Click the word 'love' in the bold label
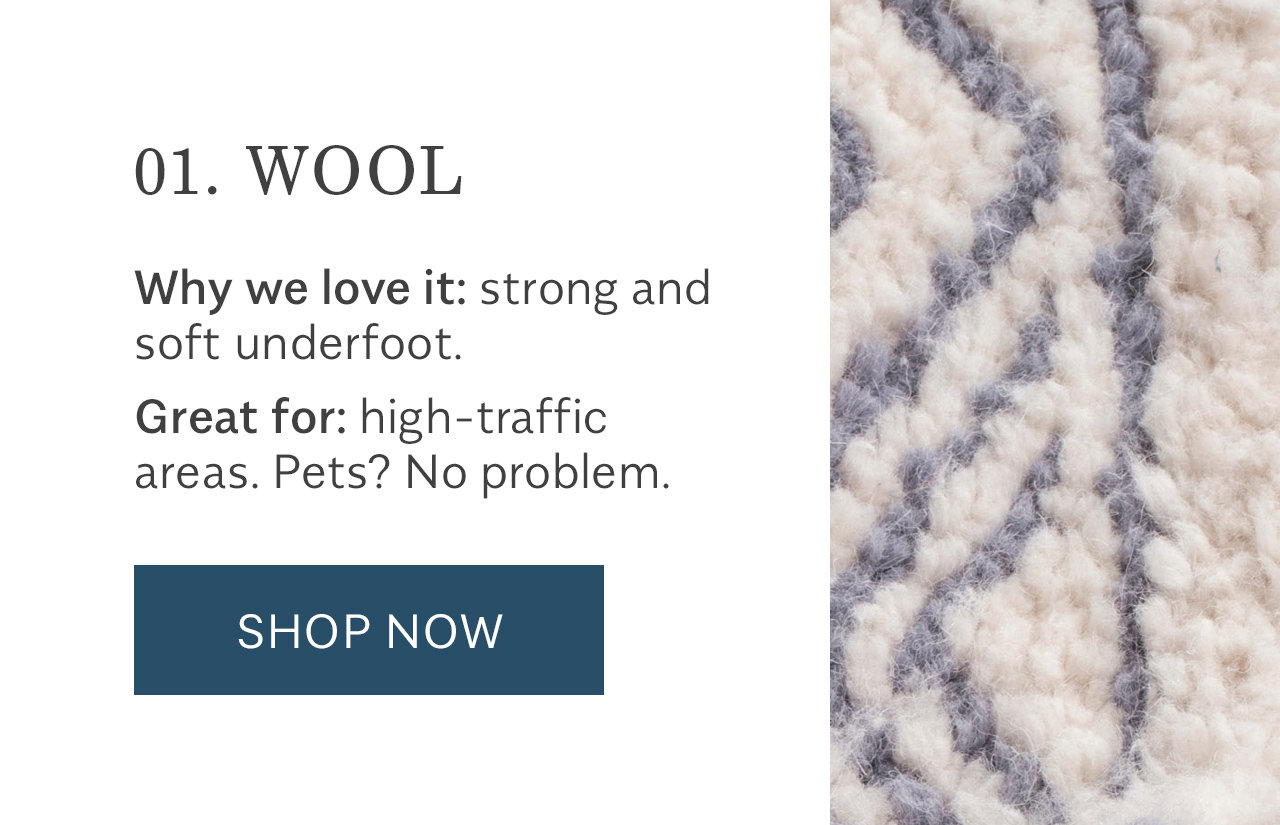1280x825 pixels. [363, 289]
